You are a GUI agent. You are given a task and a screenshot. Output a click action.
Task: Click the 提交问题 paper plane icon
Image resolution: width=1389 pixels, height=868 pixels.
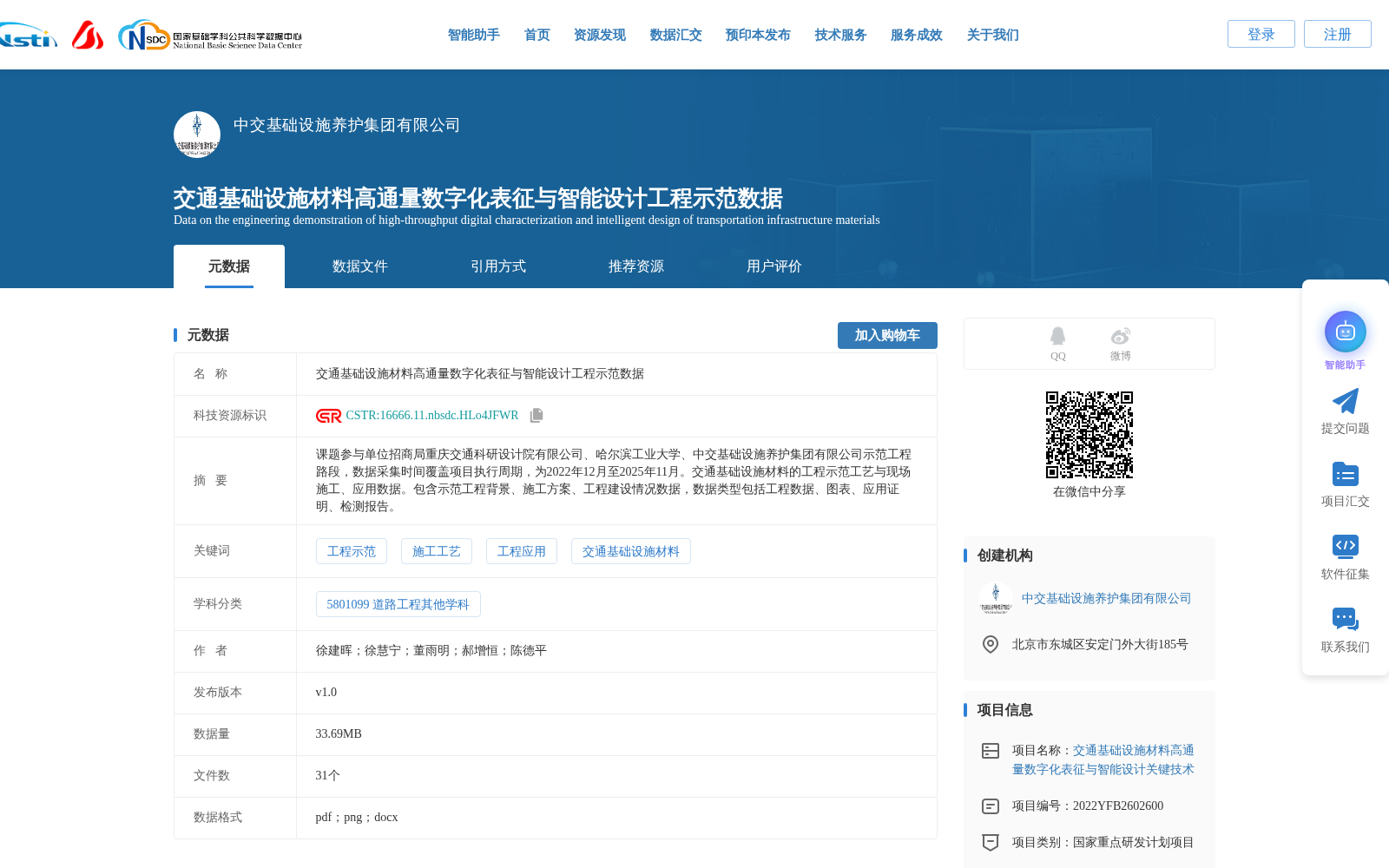[1346, 401]
